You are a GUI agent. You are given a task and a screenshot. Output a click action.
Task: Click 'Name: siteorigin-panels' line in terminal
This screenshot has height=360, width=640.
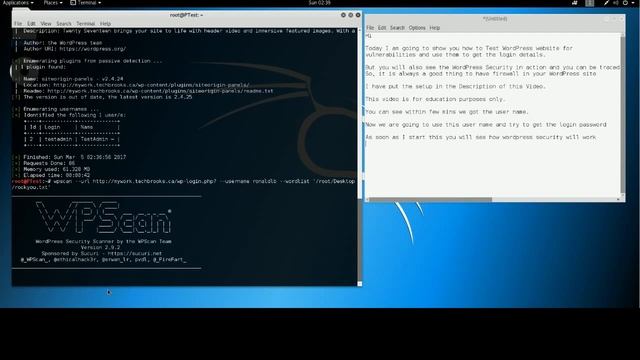73,79
